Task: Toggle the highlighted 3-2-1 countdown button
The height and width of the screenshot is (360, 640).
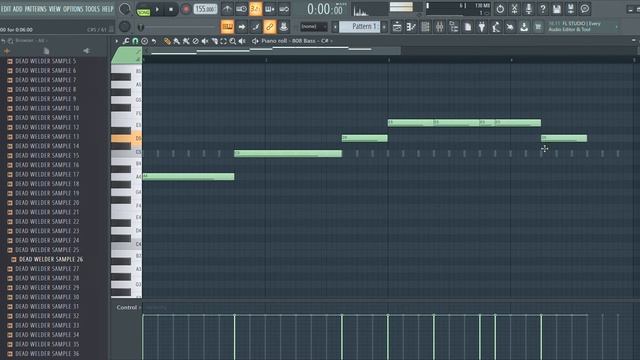Action: tap(256, 9)
